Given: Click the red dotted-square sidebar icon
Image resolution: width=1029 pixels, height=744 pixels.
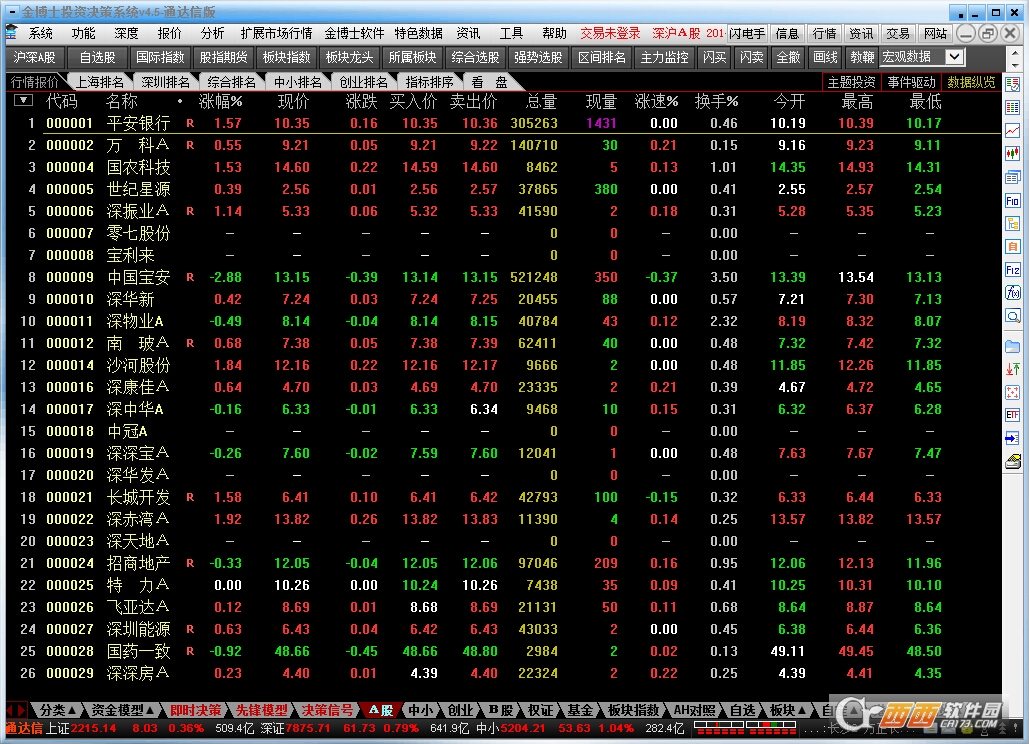Looking at the screenshot, I should pyautogui.click(x=1013, y=392).
